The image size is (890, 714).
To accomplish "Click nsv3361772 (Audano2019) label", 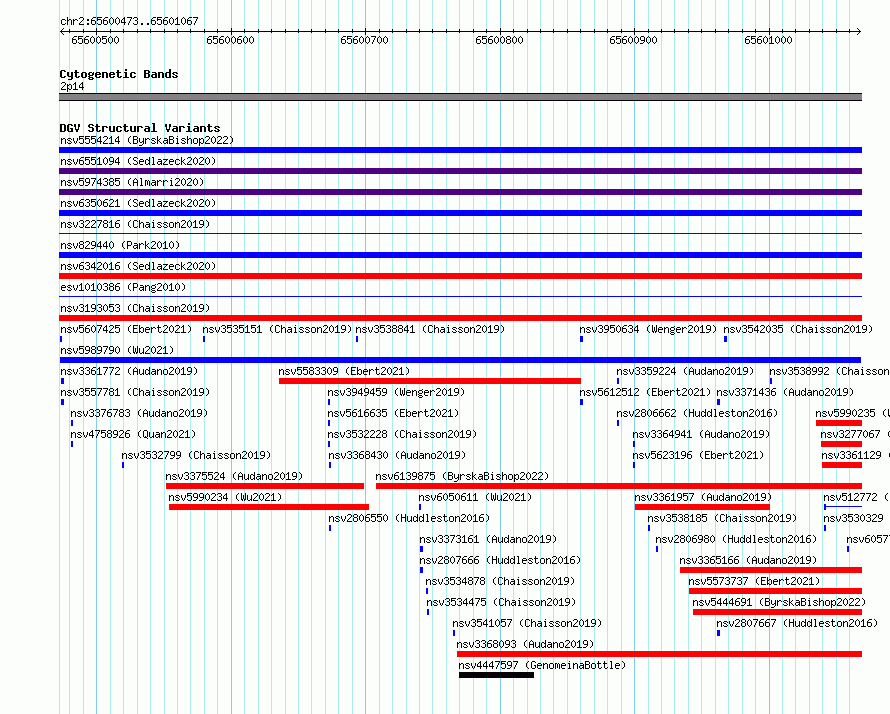I will point(129,371).
